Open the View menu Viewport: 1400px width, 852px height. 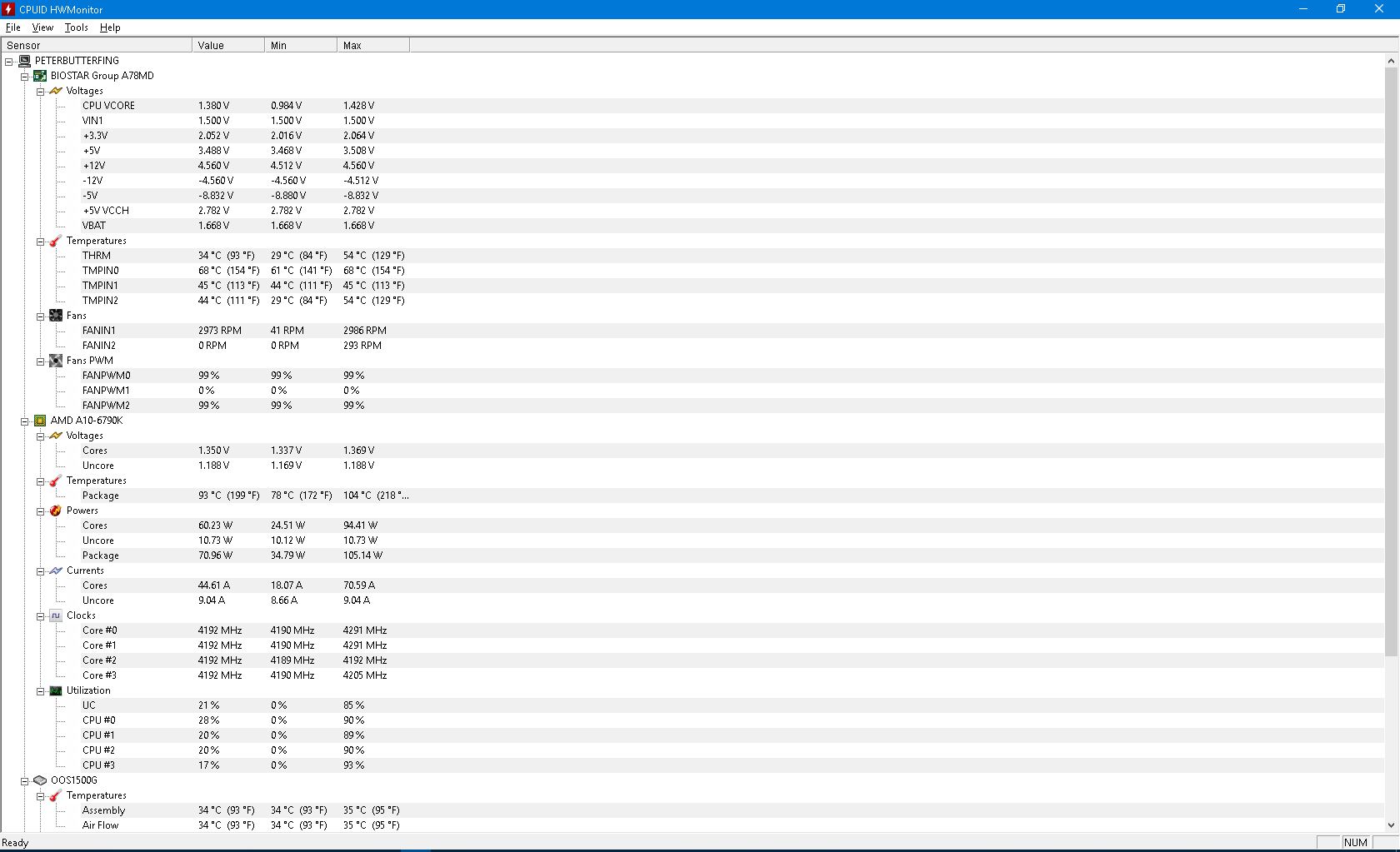click(42, 27)
